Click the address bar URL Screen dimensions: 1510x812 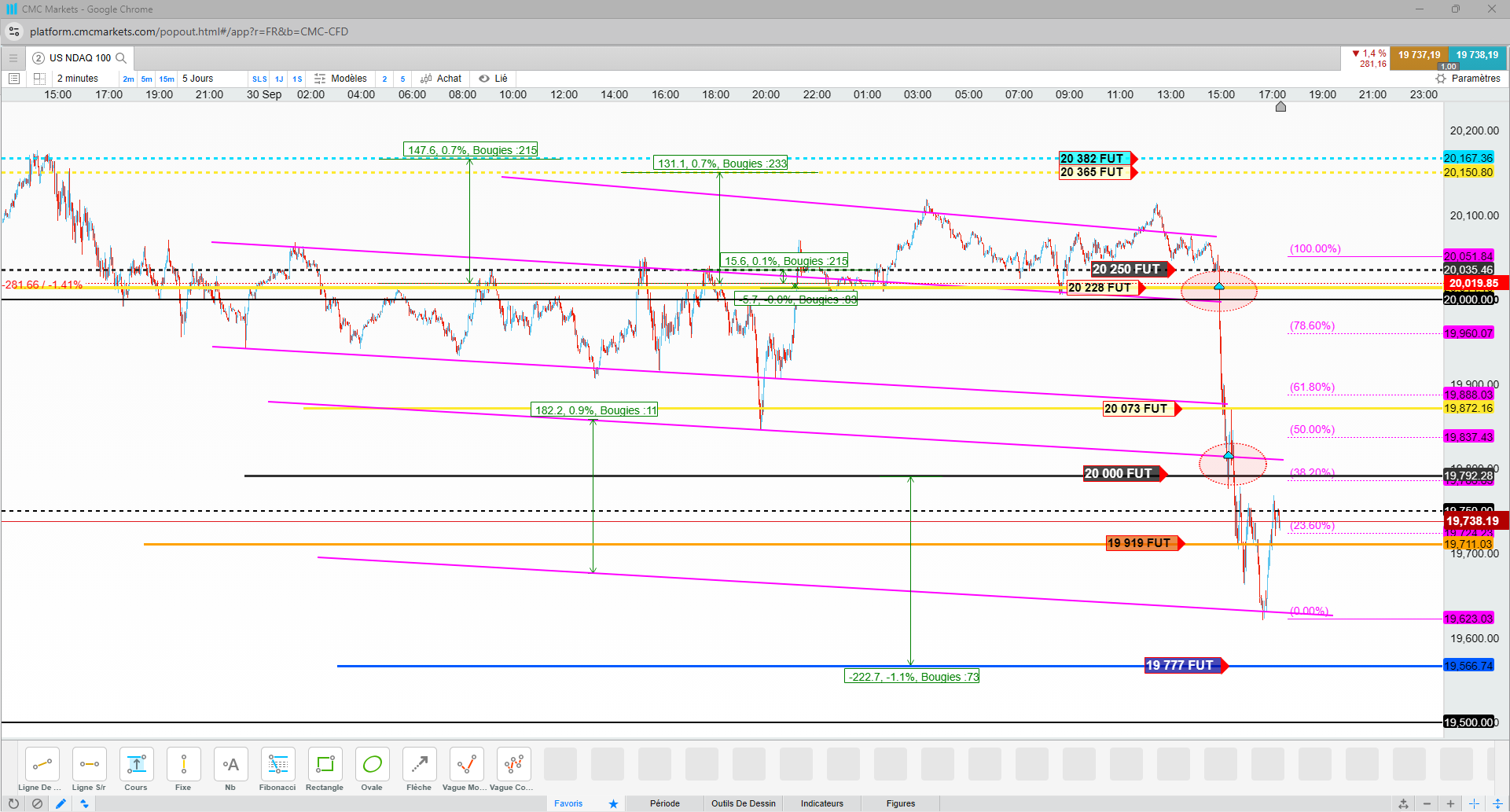point(189,31)
